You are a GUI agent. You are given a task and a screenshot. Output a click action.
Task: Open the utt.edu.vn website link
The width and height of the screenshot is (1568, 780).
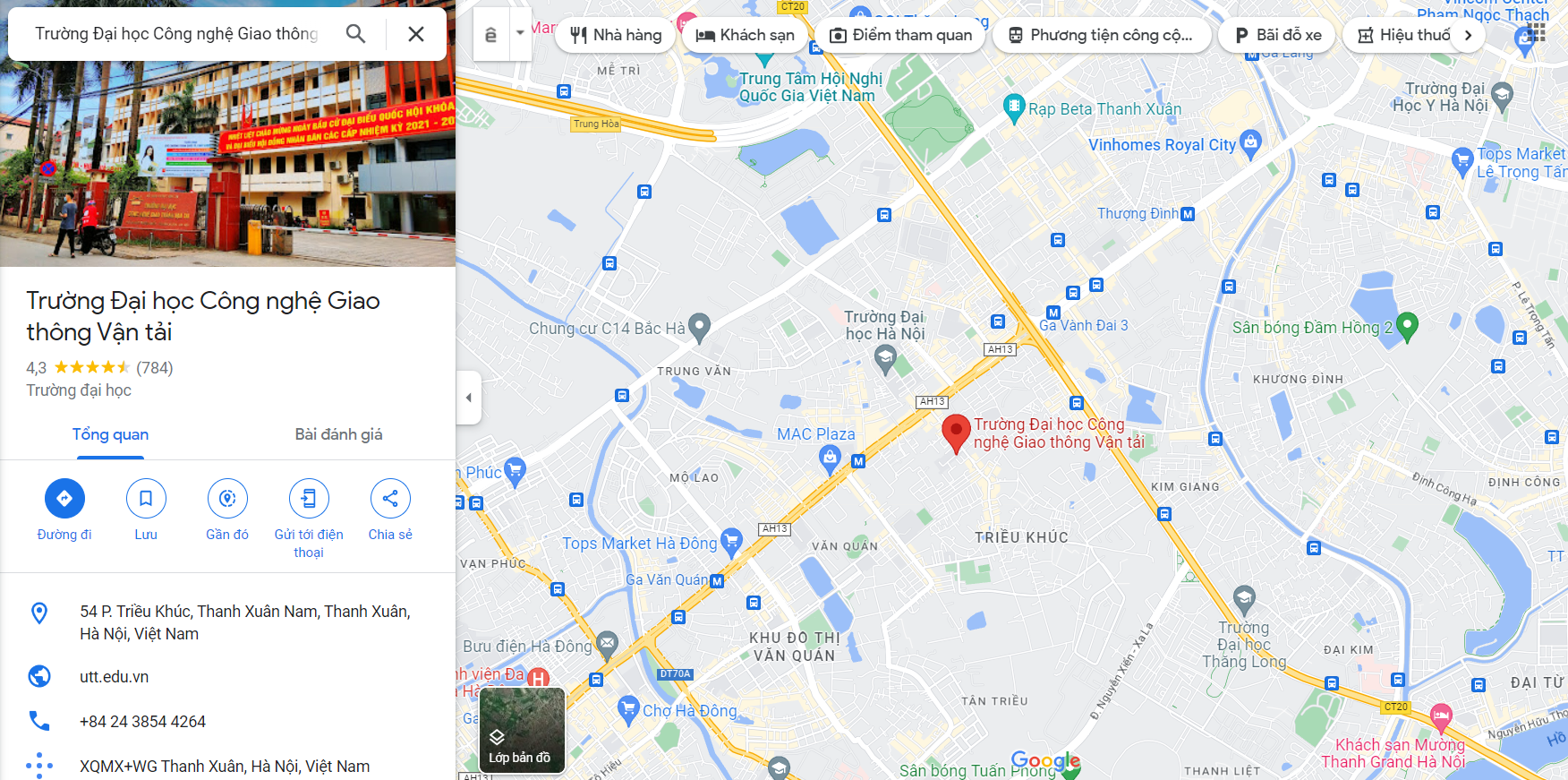pos(115,677)
